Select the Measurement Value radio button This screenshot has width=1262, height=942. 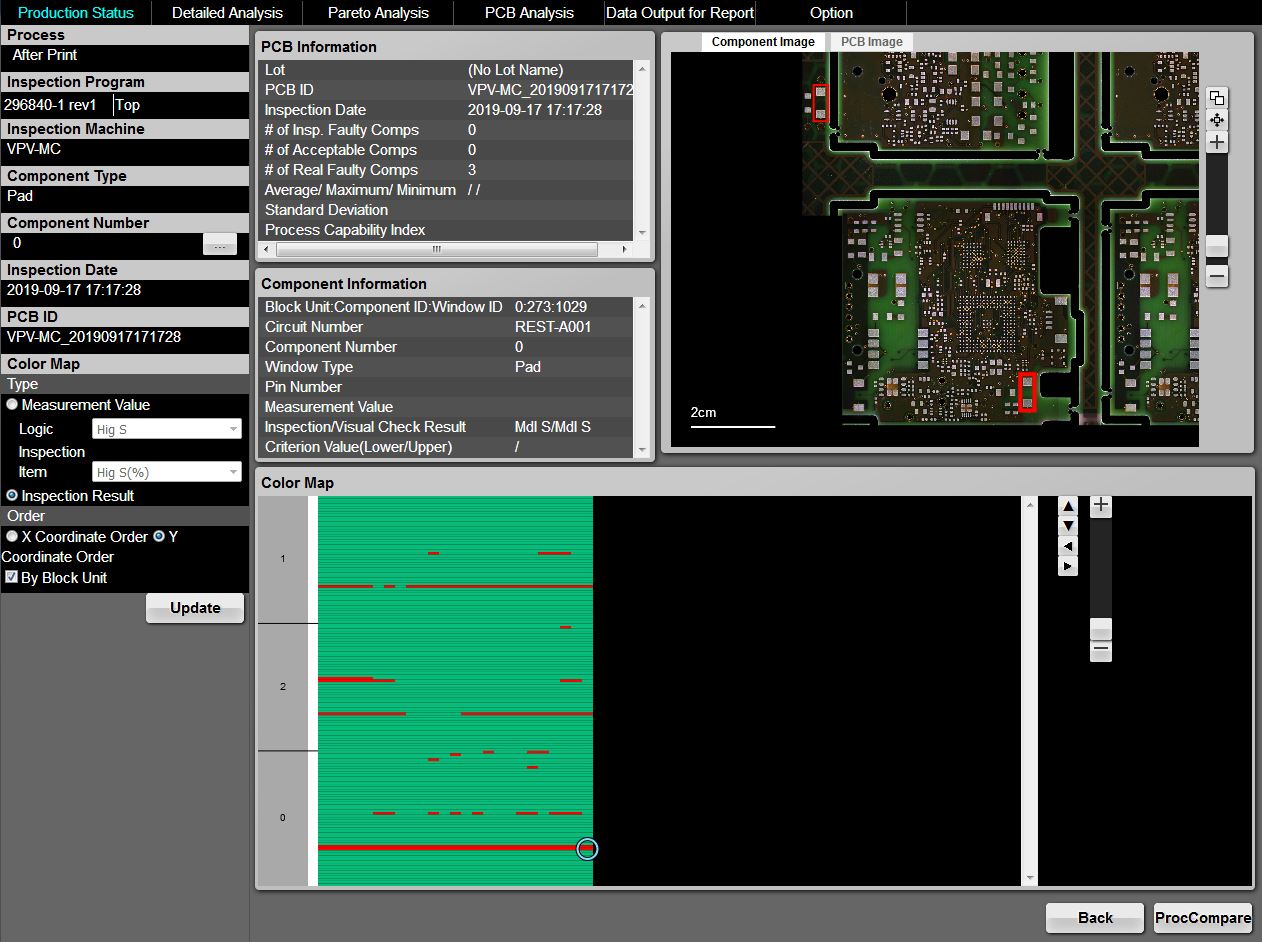click(x=12, y=405)
